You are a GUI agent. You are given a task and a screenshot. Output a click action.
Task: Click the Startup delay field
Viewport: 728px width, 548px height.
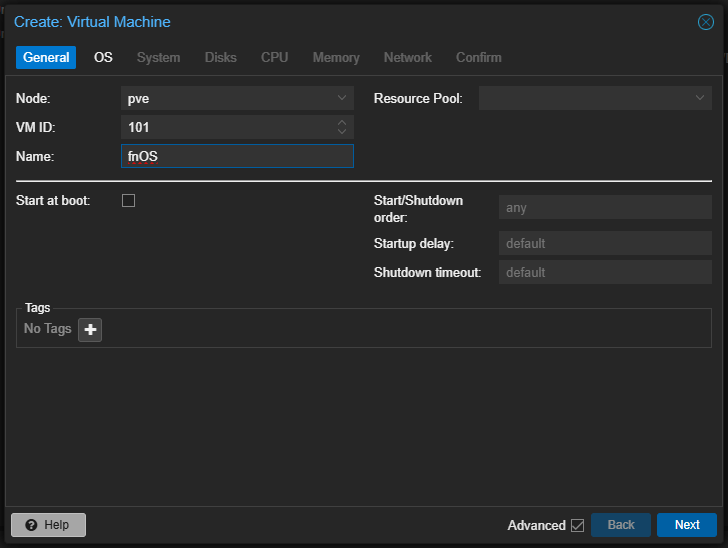605,243
